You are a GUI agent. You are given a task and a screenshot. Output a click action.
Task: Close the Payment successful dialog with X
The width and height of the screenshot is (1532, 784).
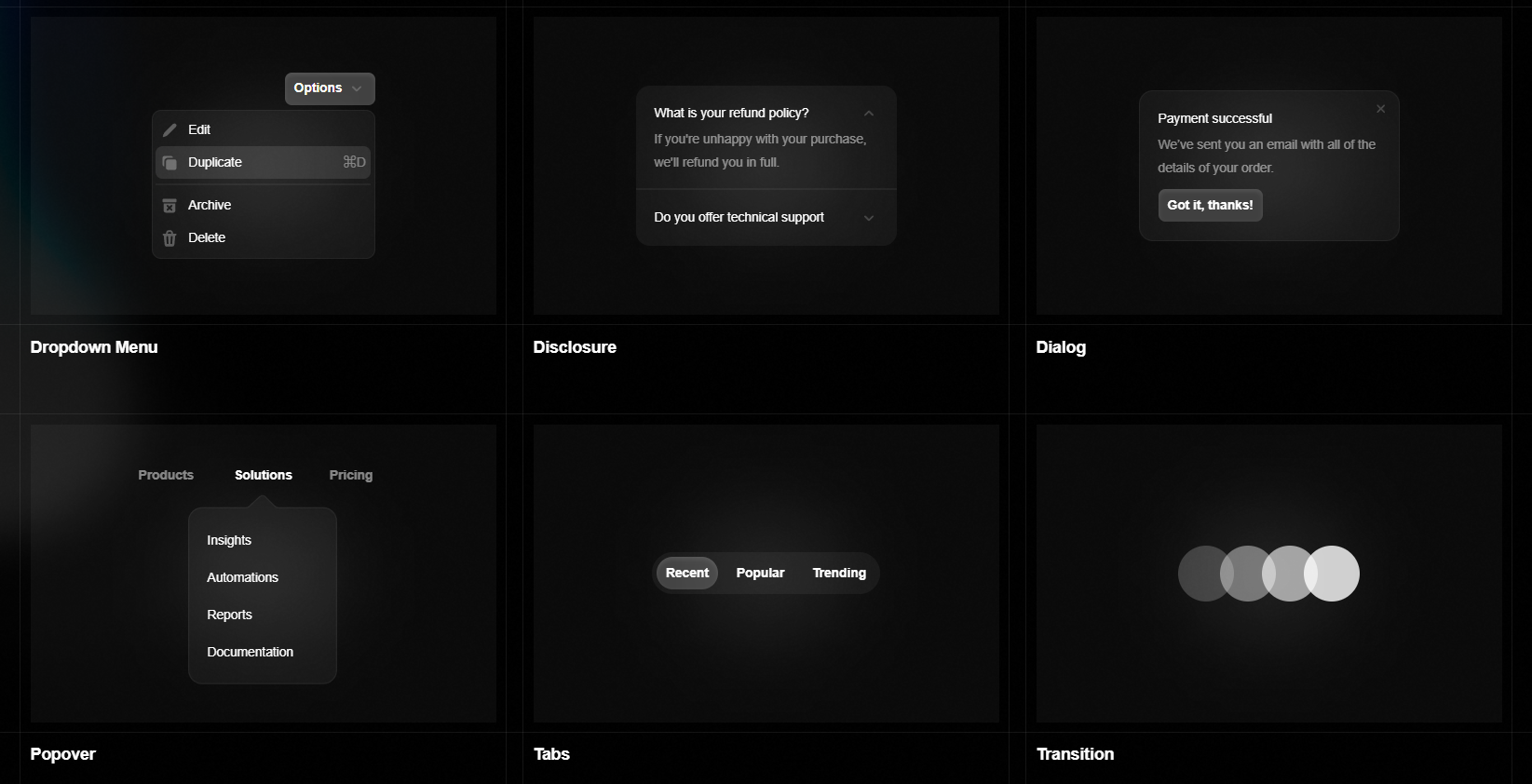pos(1380,109)
